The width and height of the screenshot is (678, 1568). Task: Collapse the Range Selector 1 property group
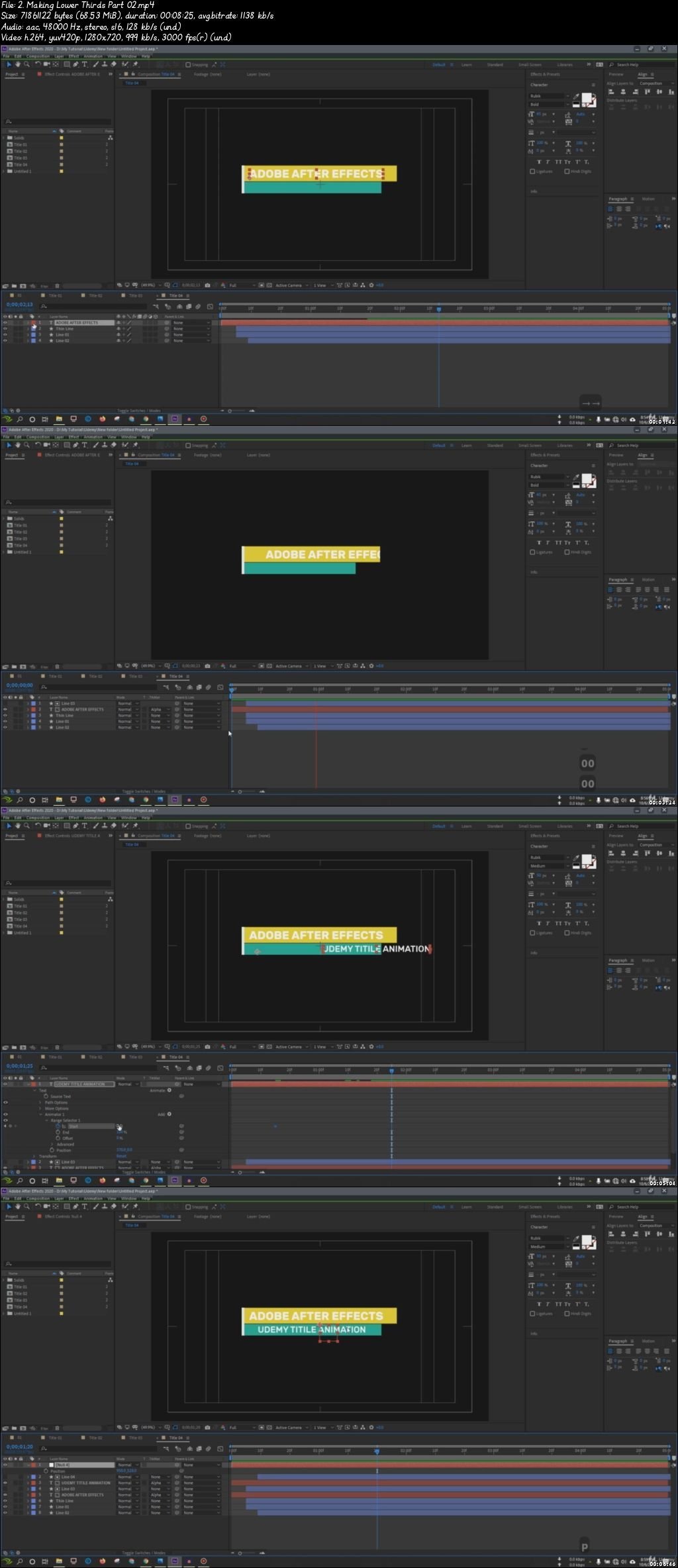click(x=46, y=1120)
